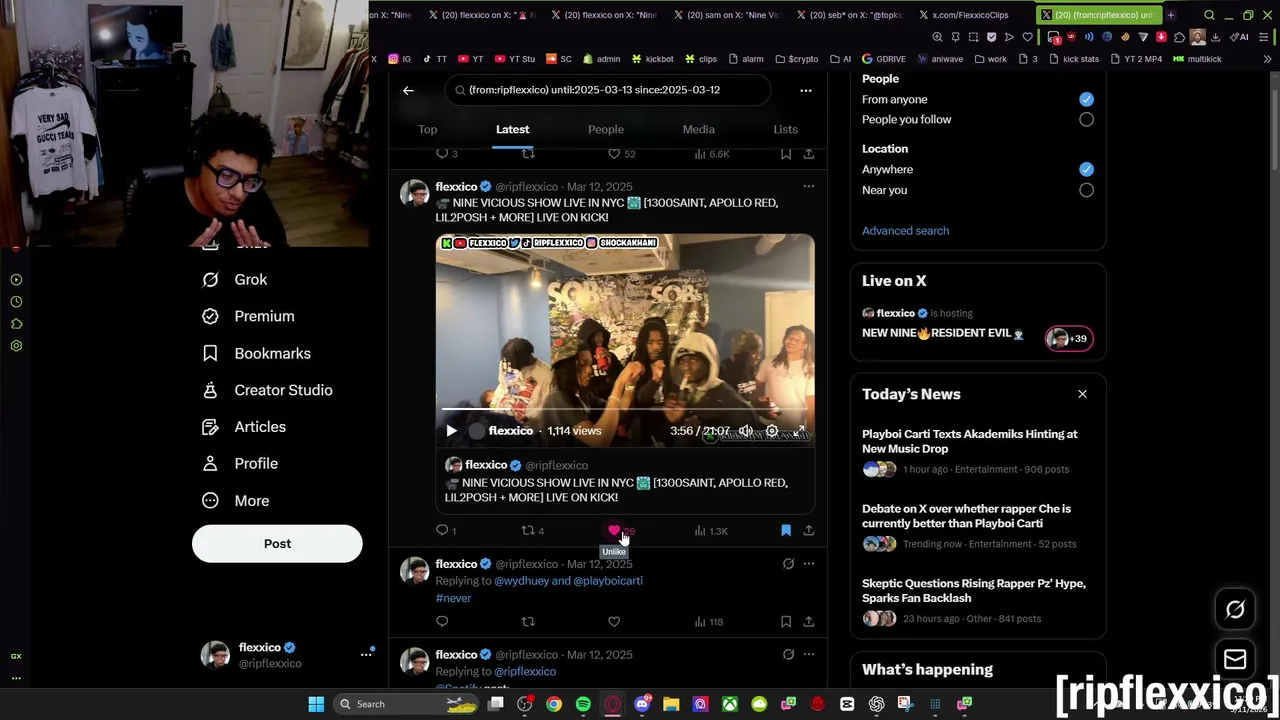Switch to Media search tab
The width and height of the screenshot is (1280, 720).
tap(698, 129)
